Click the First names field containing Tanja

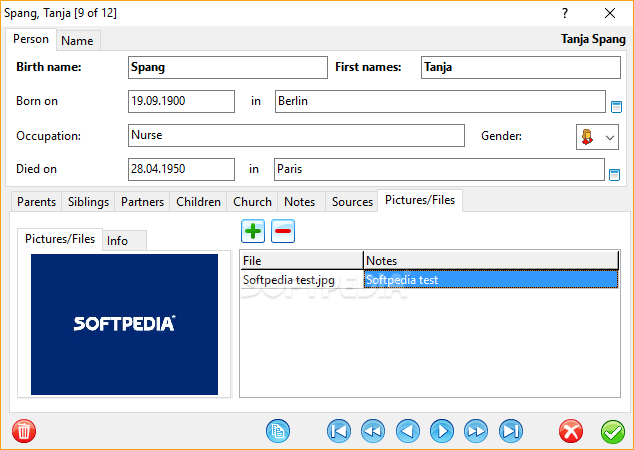click(521, 67)
